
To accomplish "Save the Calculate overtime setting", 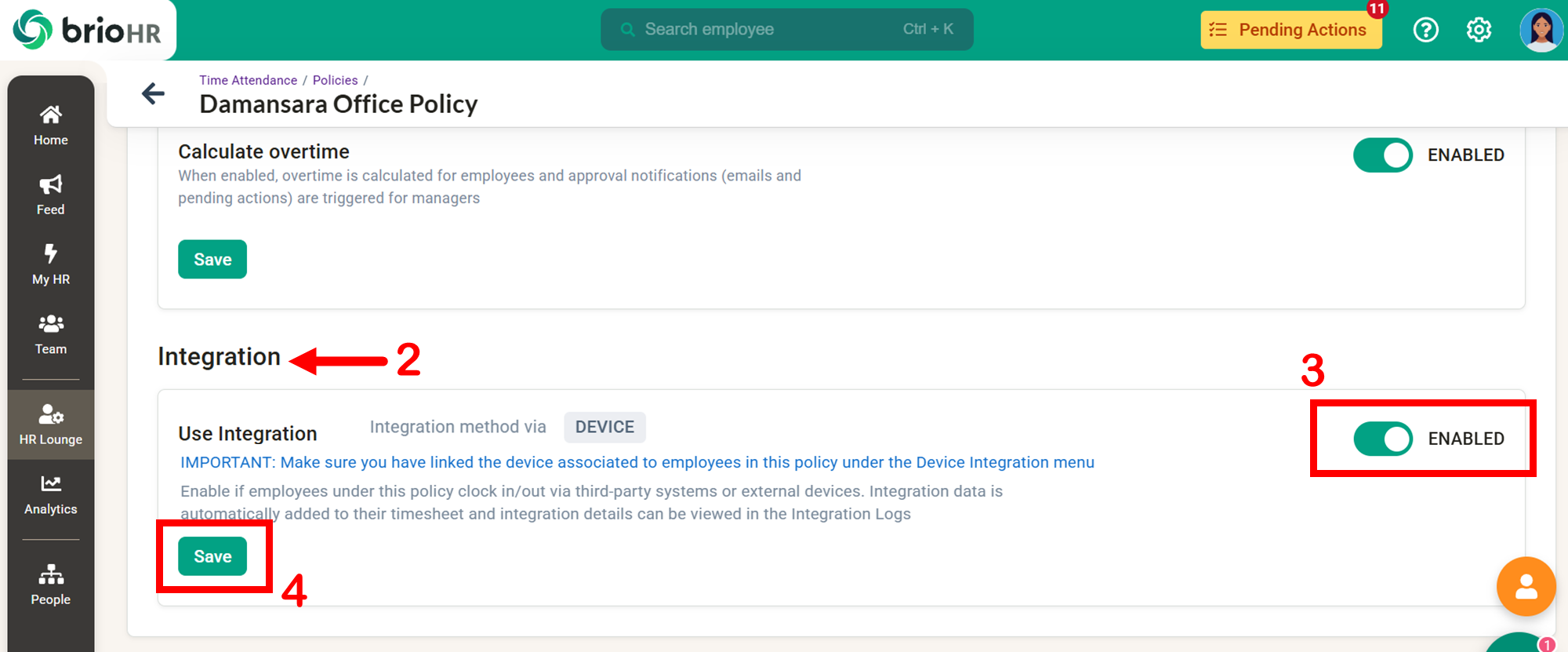I will [212, 260].
